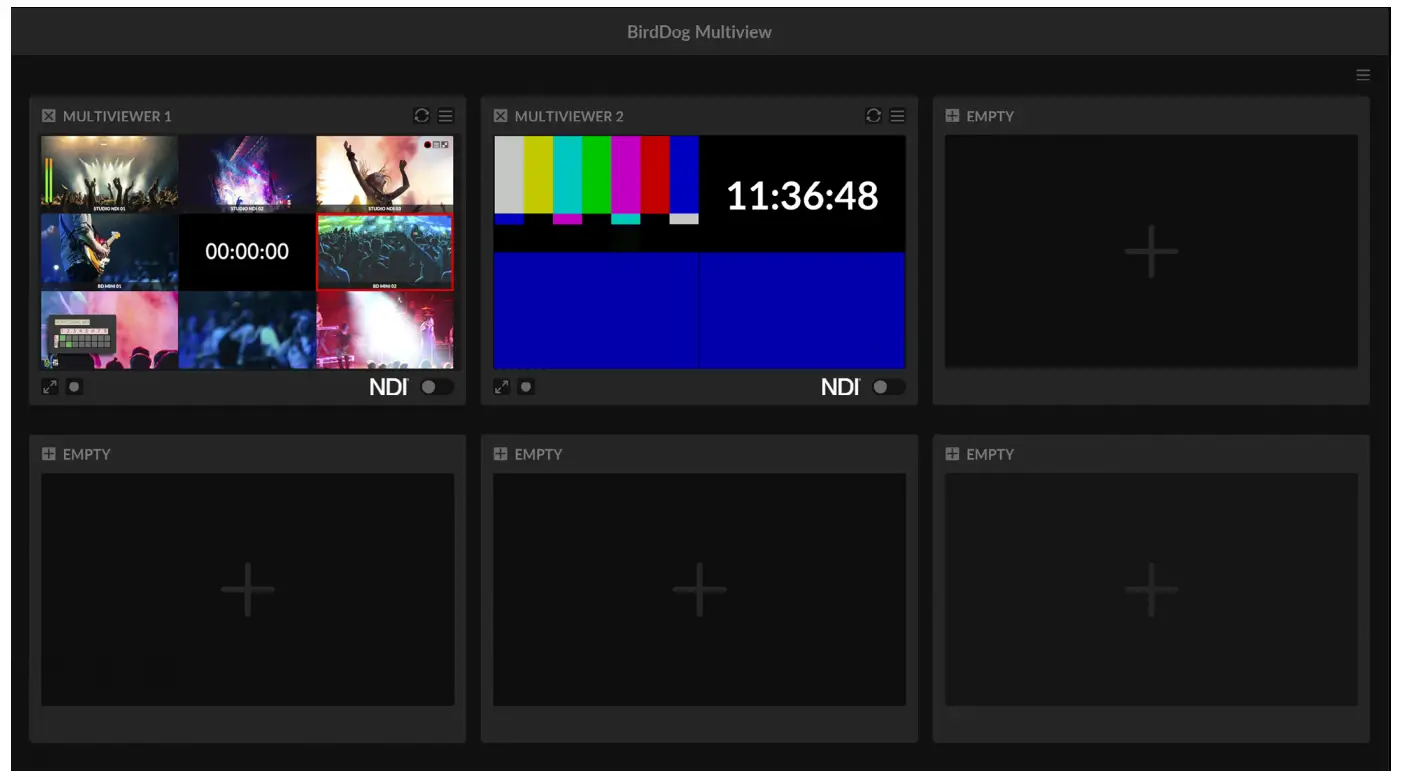This screenshot has height=777, width=1401.
Task: Refresh the Multiviewer 1 panel
Action: point(422,116)
